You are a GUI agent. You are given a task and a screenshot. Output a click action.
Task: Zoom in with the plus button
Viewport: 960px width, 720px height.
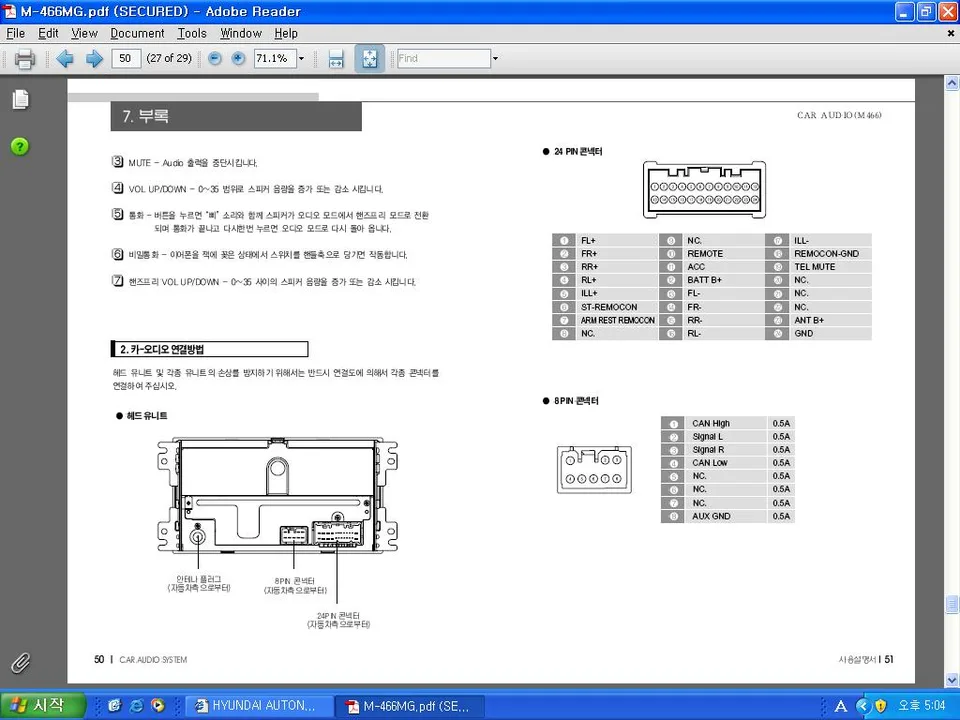pyautogui.click(x=238, y=58)
